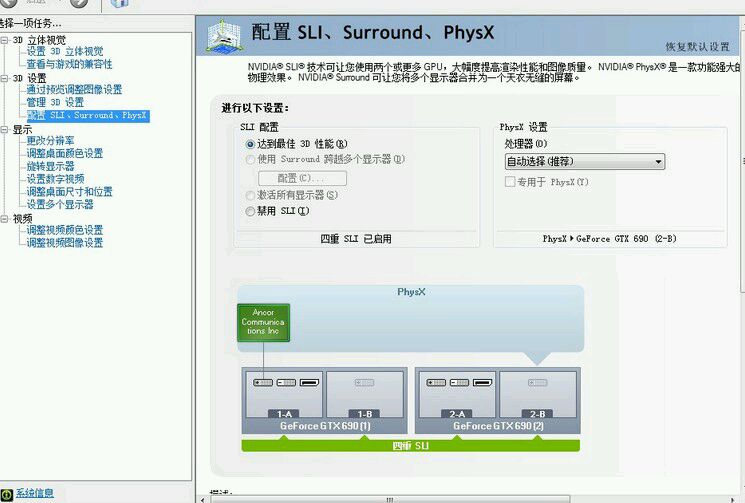Viewport: 745px width, 503px height.
Task: Open 更改分辨率 page
Action: point(50,141)
